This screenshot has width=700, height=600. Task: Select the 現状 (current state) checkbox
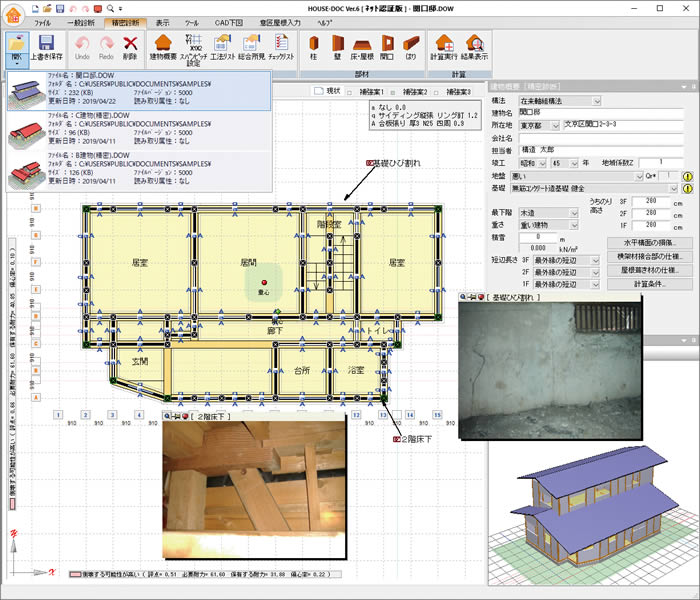point(320,91)
